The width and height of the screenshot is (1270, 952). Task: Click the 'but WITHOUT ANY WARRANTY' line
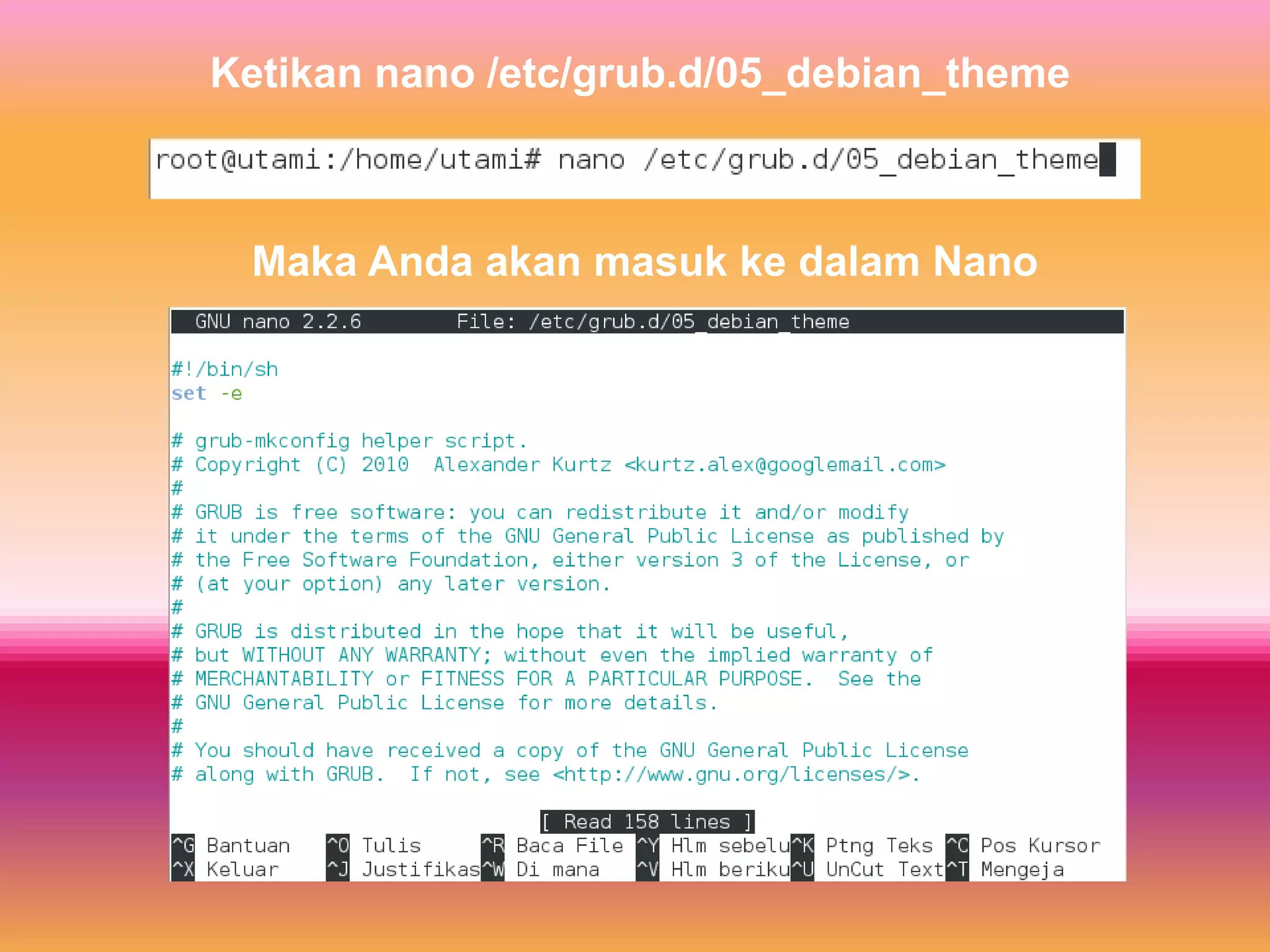(553, 655)
